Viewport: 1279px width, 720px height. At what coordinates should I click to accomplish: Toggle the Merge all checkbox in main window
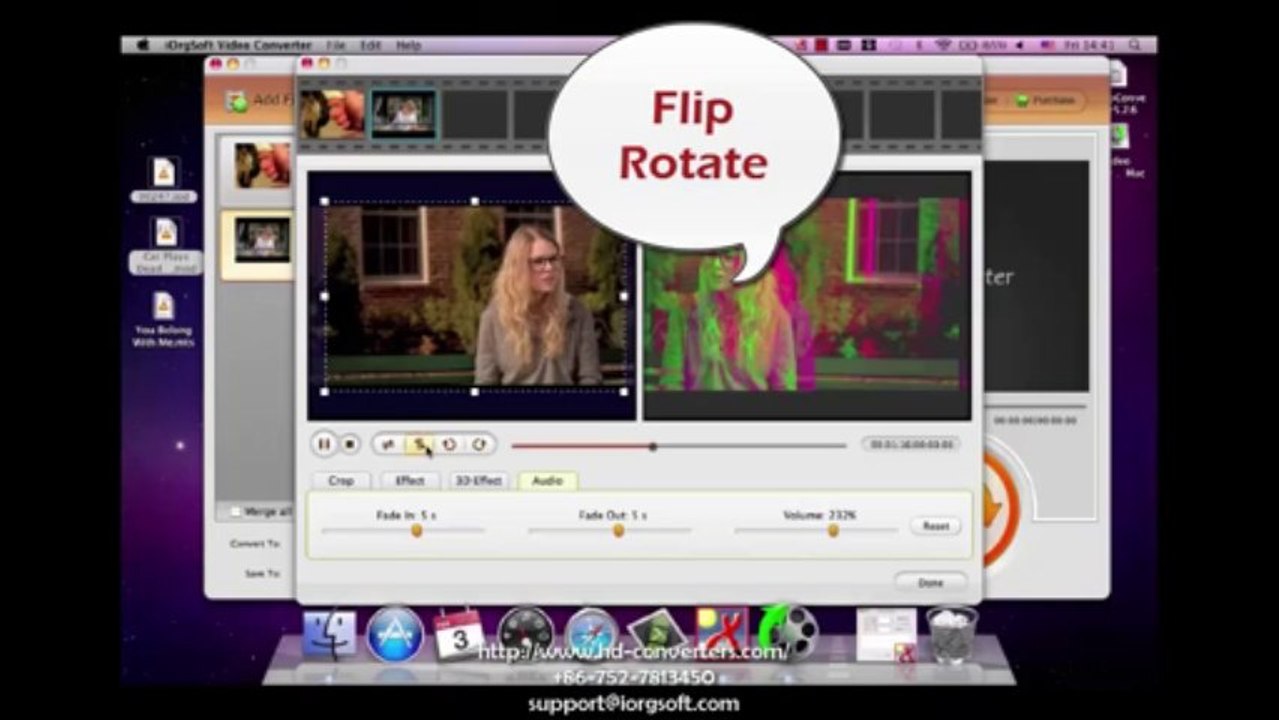coord(236,511)
